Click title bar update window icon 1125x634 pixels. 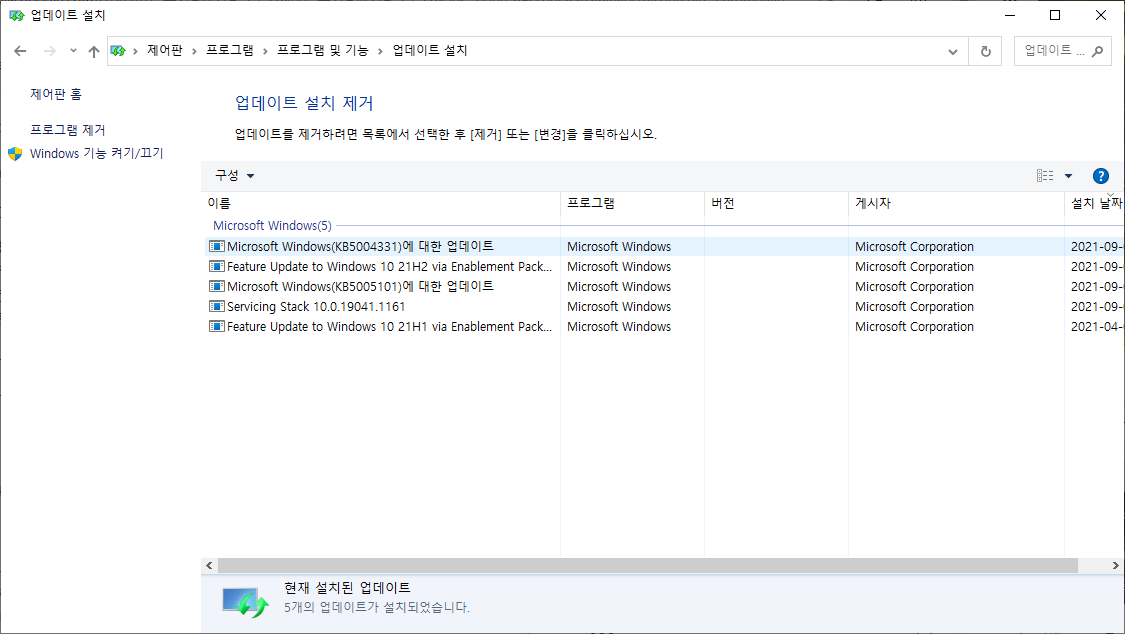(17, 15)
